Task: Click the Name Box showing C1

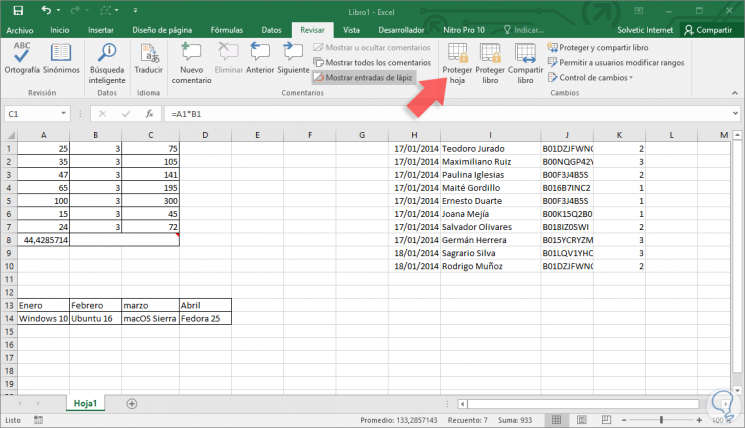Action: tap(32, 114)
